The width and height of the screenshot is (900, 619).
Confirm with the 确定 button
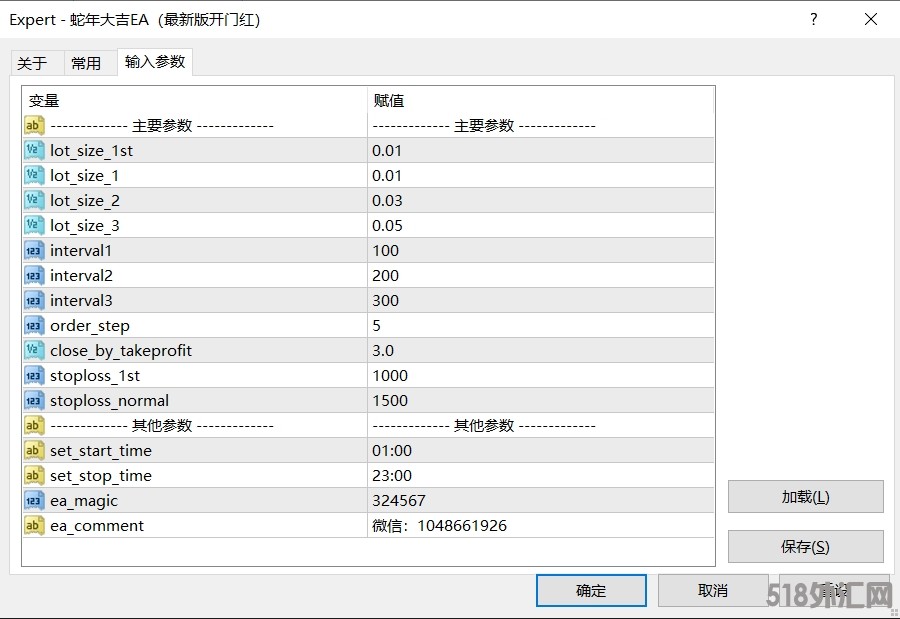coord(591,590)
